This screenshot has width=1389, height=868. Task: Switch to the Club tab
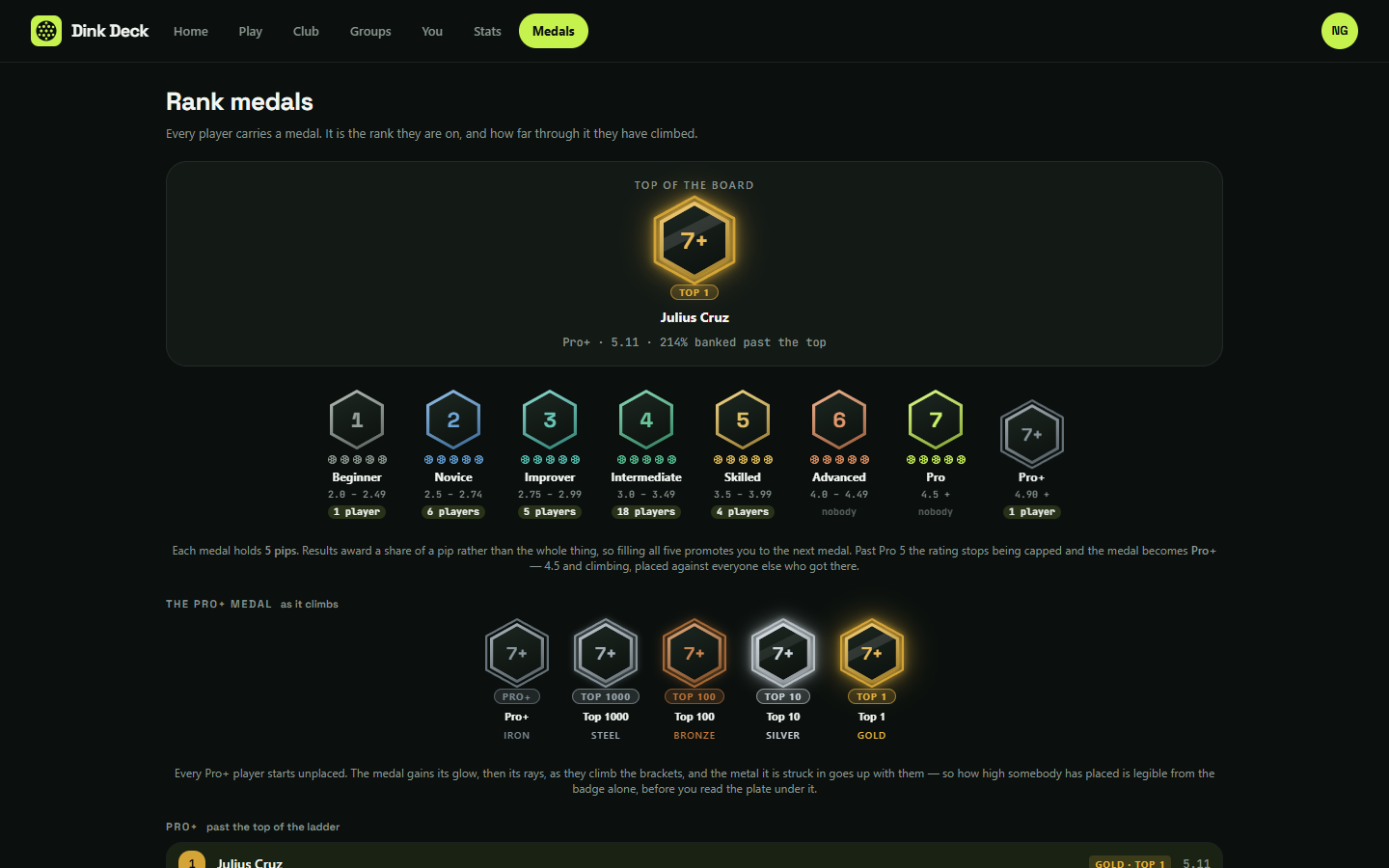(x=306, y=31)
